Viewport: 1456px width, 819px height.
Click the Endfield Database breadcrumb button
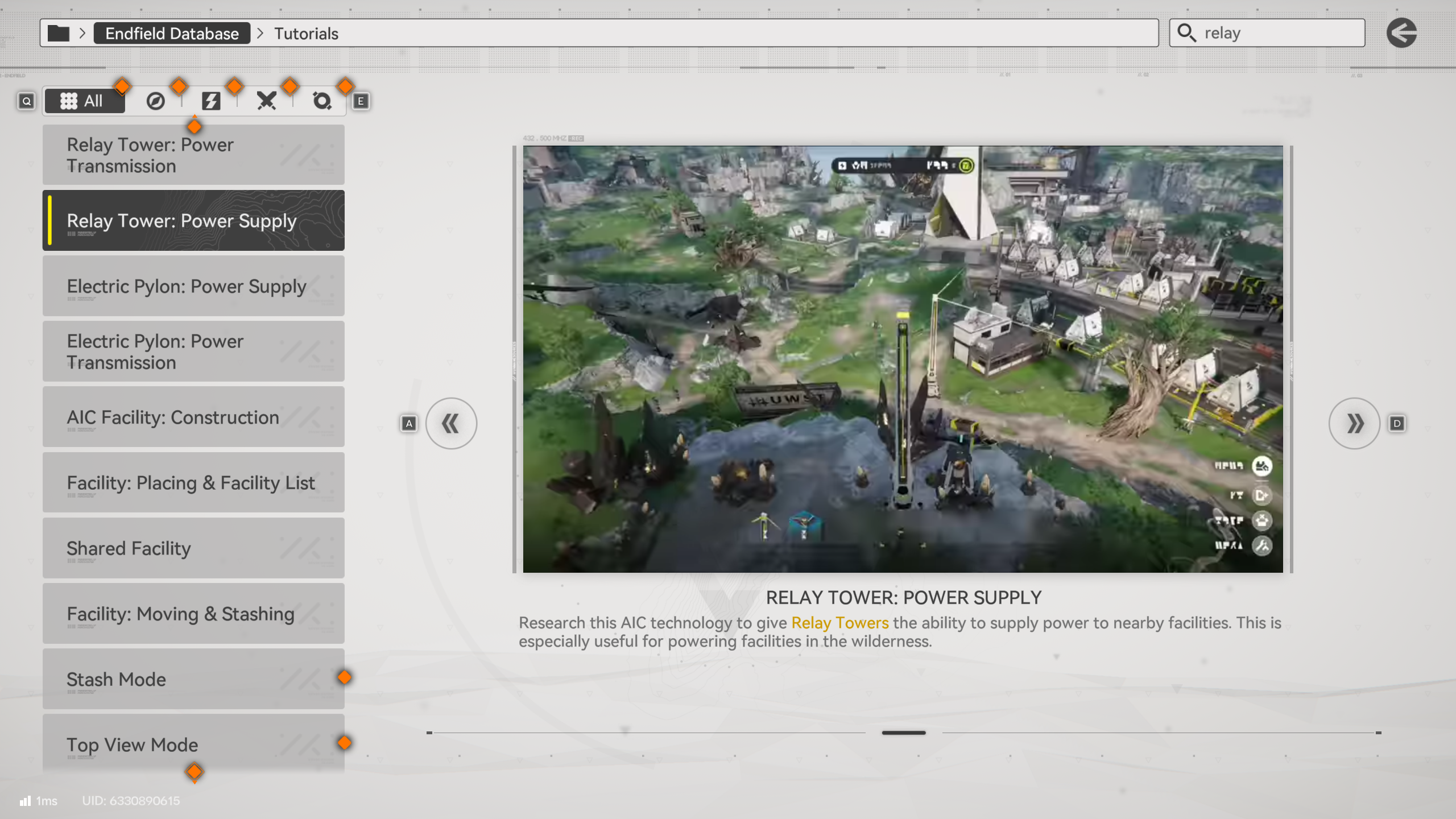click(x=172, y=34)
